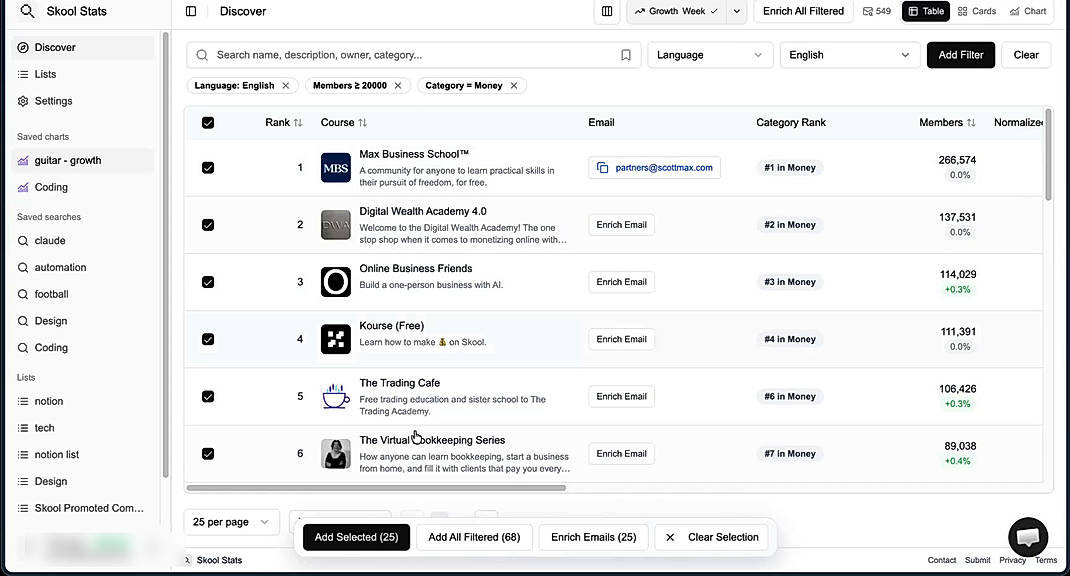Click the vertical table scrollbar

pyautogui.click(x=1048, y=154)
